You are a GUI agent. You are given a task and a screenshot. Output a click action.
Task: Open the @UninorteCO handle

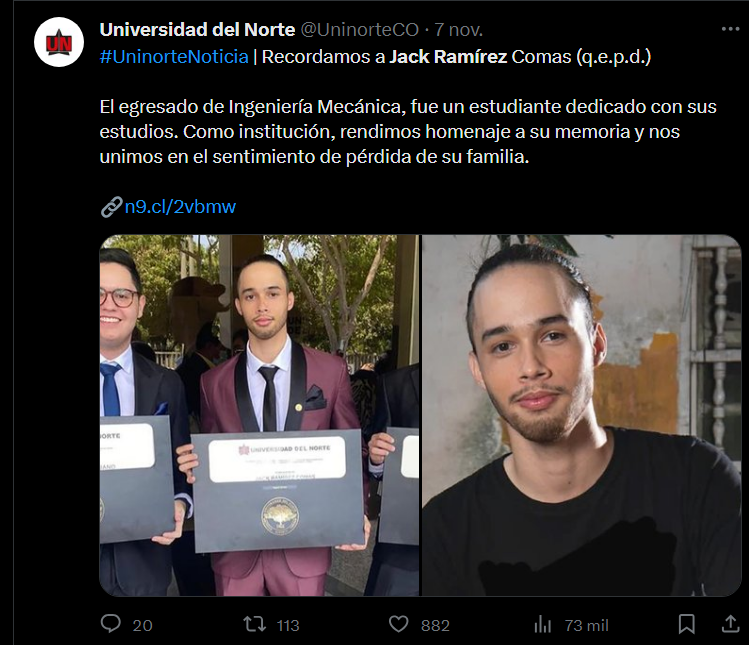(359, 30)
